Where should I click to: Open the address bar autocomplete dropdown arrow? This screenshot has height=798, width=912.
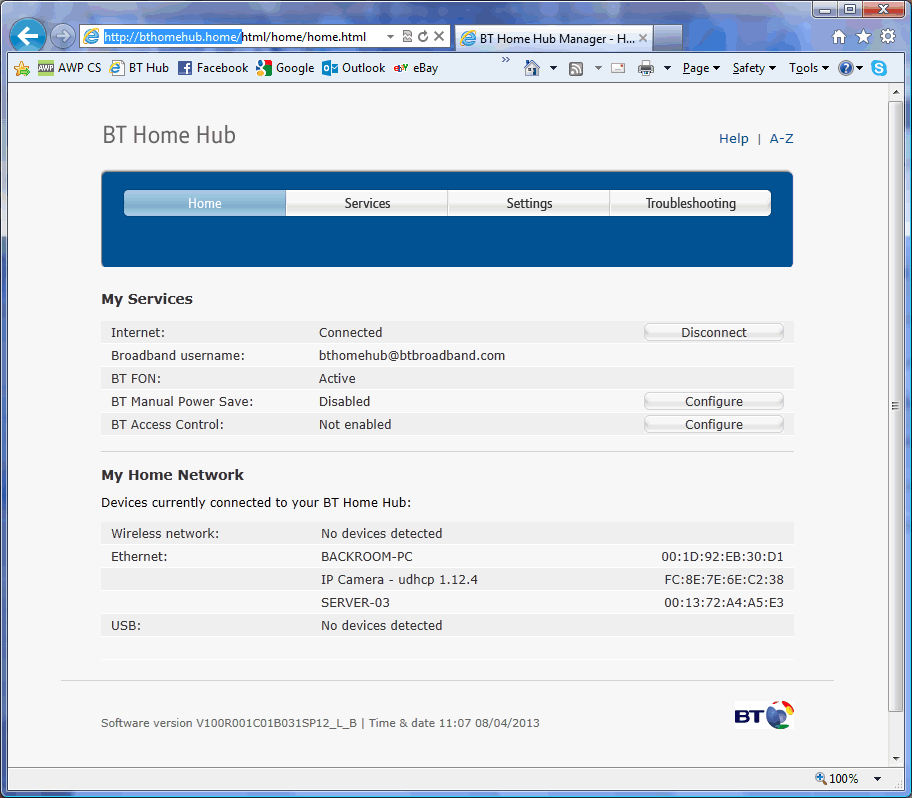[390, 37]
